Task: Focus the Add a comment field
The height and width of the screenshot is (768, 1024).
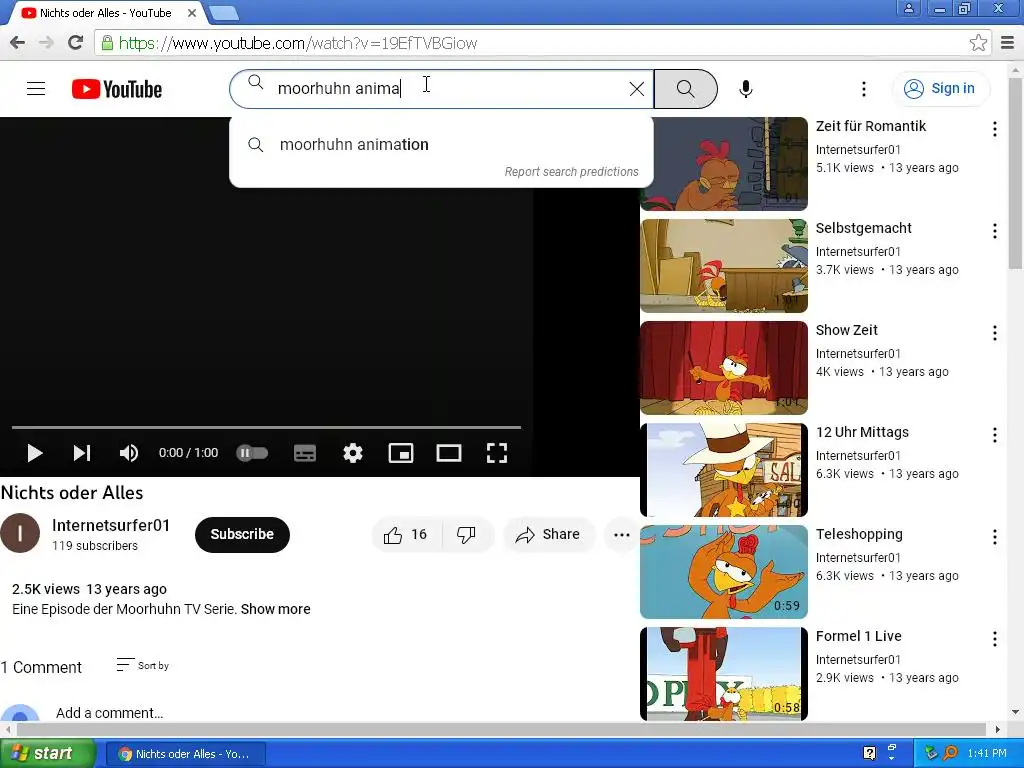Action: (x=109, y=712)
